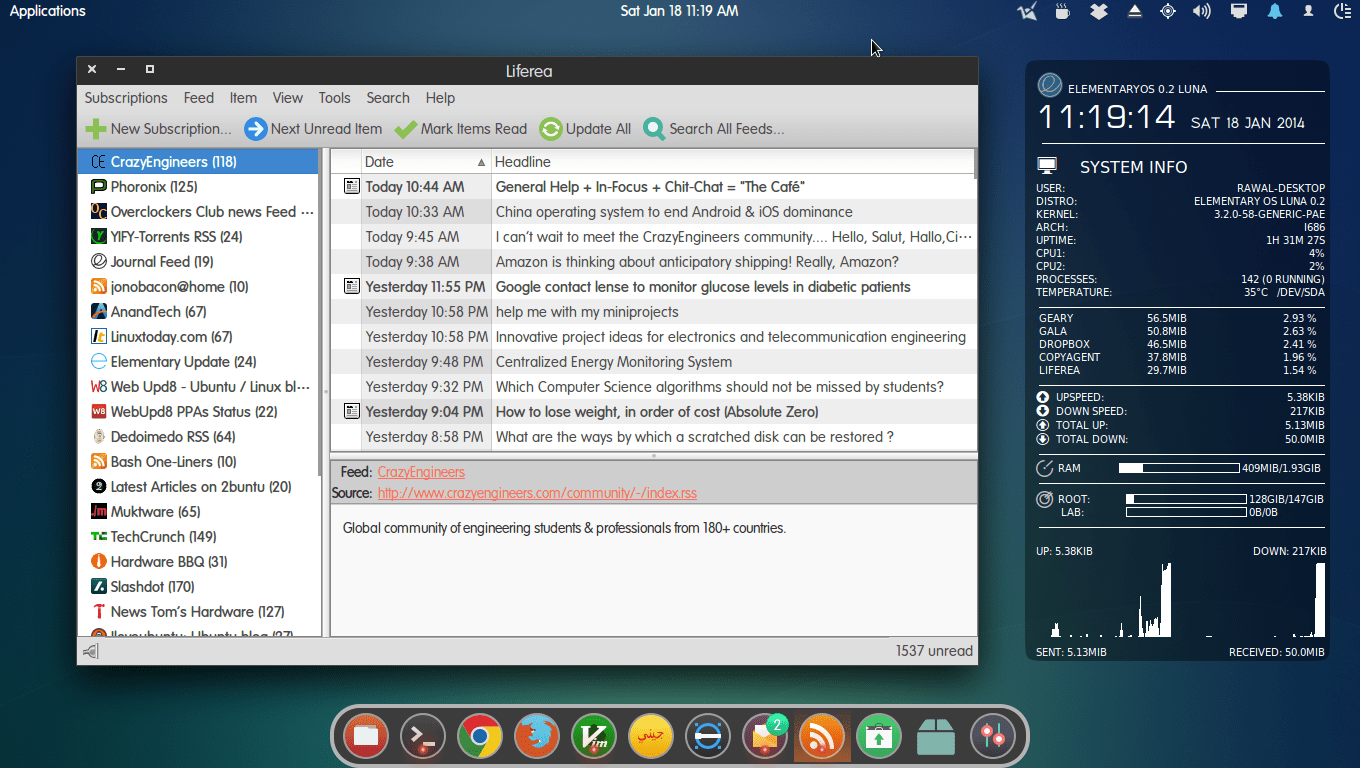Open the crazyengineers.com source URL link
The height and width of the screenshot is (768, 1360).
(x=537, y=493)
